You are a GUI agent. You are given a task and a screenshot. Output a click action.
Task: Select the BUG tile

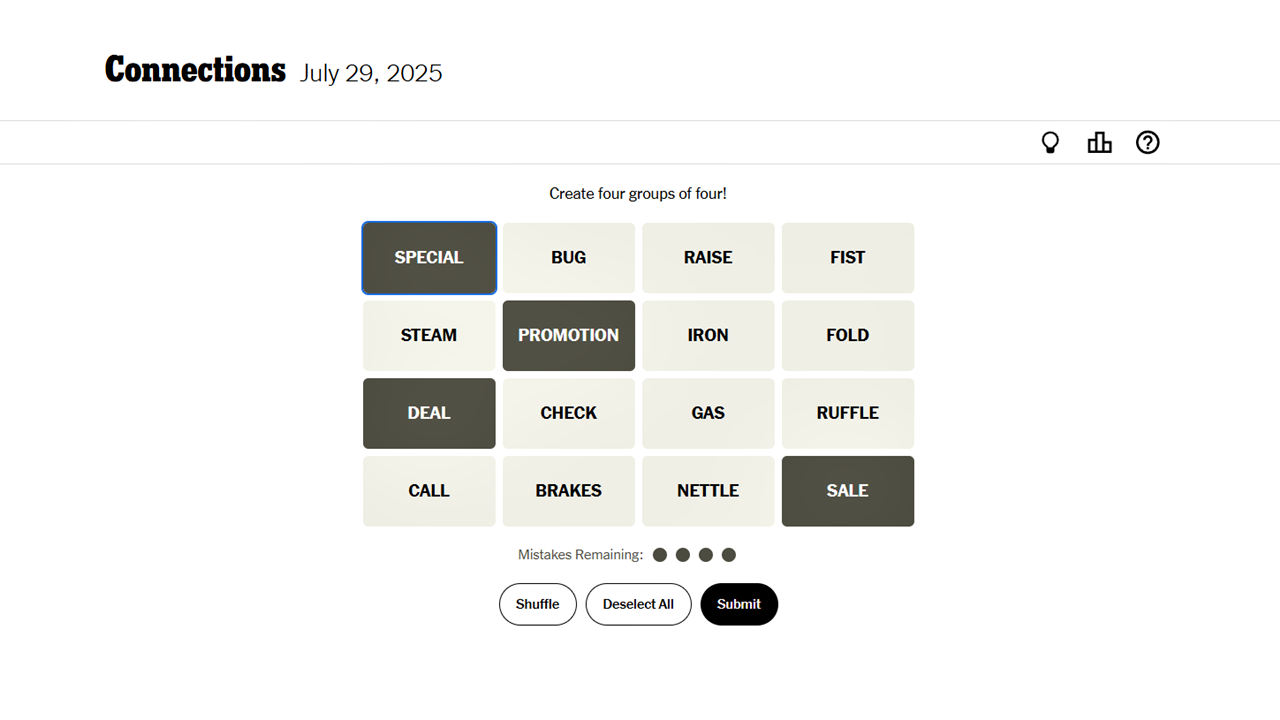tap(568, 257)
